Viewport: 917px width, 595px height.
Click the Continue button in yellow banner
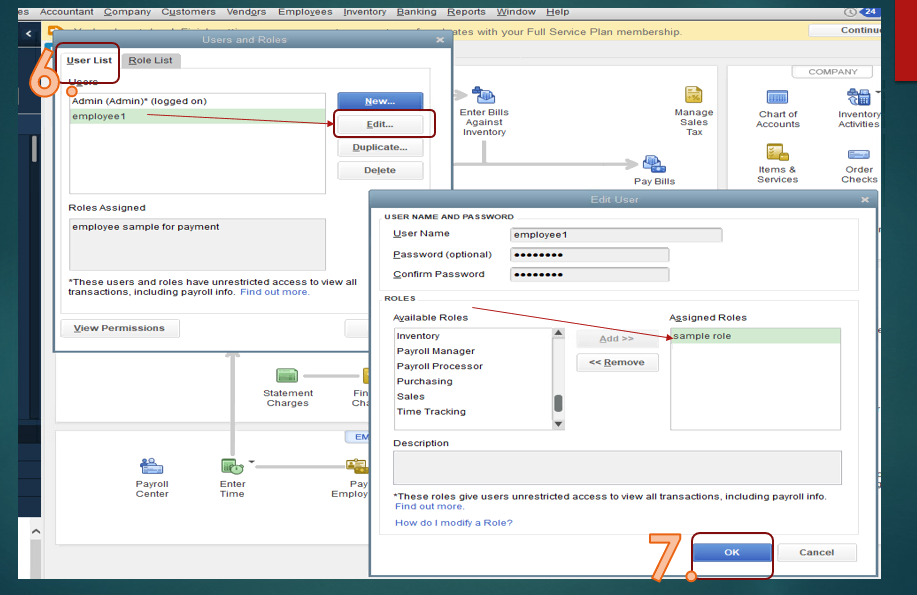845,30
